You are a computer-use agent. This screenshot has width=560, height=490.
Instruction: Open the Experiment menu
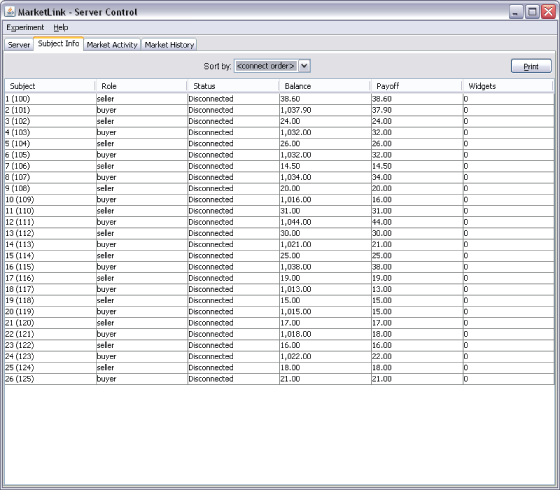tap(25, 28)
